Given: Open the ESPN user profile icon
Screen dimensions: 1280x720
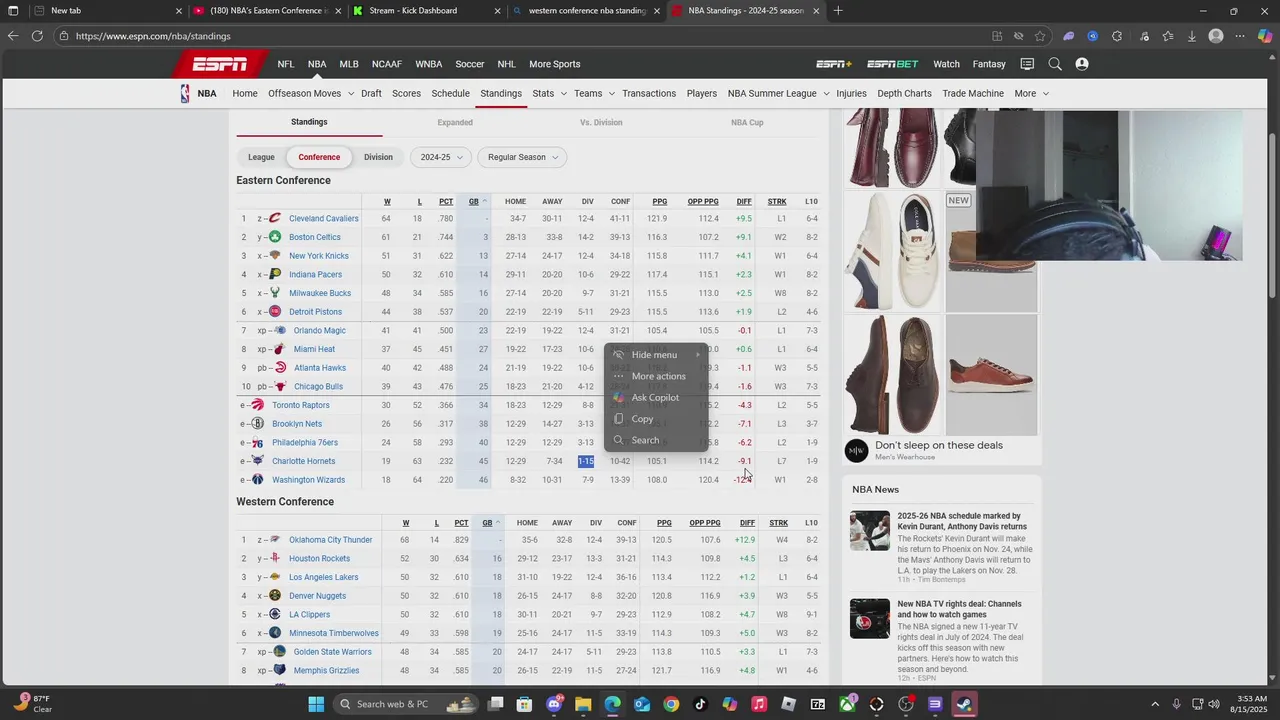Looking at the screenshot, I should click(x=1082, y=64).
